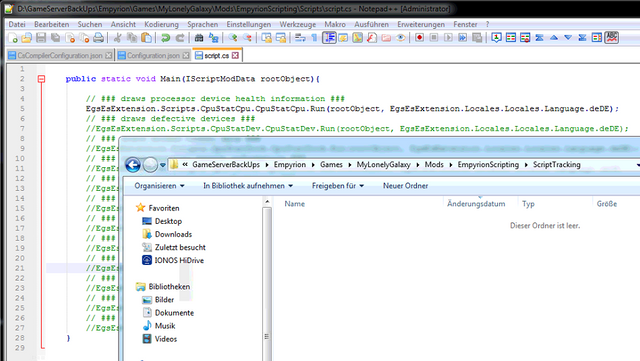Undo the last edit
The height and width of the screenshot is (361, 640).
coord(165,38)
